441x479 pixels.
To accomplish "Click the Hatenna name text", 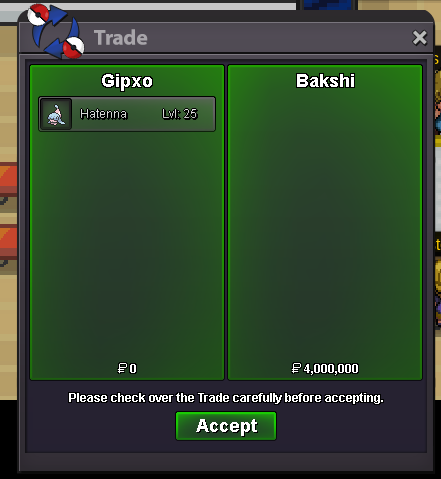I will (x=103, y=114).
